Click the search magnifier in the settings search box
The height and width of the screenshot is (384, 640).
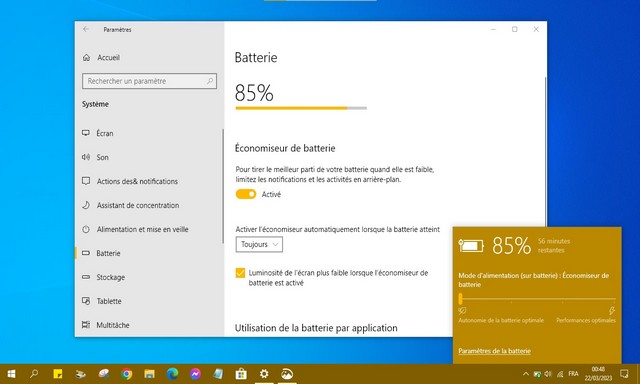pos(210,81)
